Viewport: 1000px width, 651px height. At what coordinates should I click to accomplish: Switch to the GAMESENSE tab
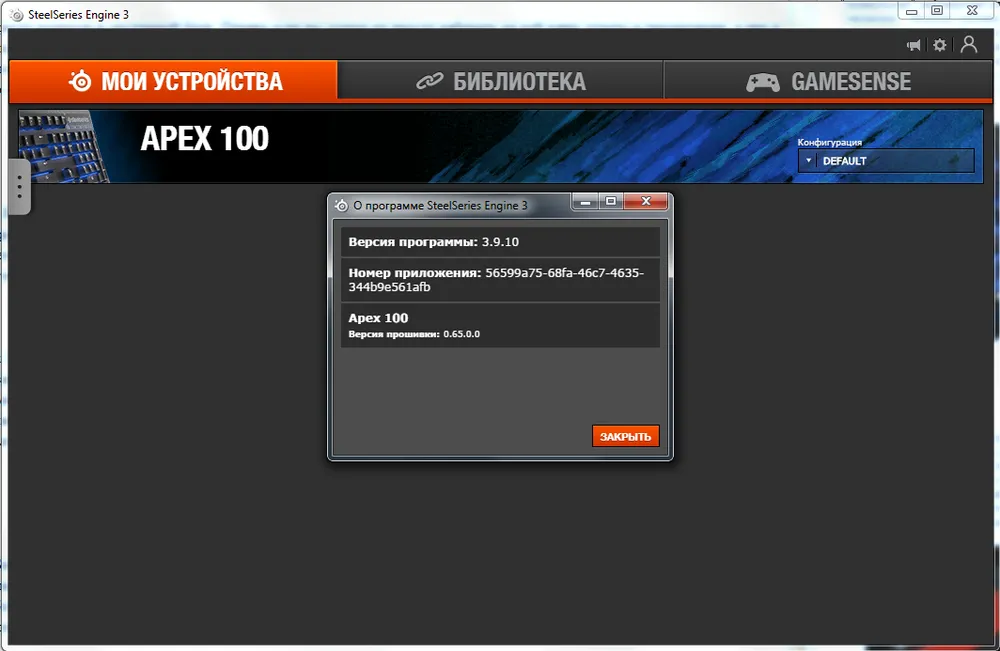(828, 81)
